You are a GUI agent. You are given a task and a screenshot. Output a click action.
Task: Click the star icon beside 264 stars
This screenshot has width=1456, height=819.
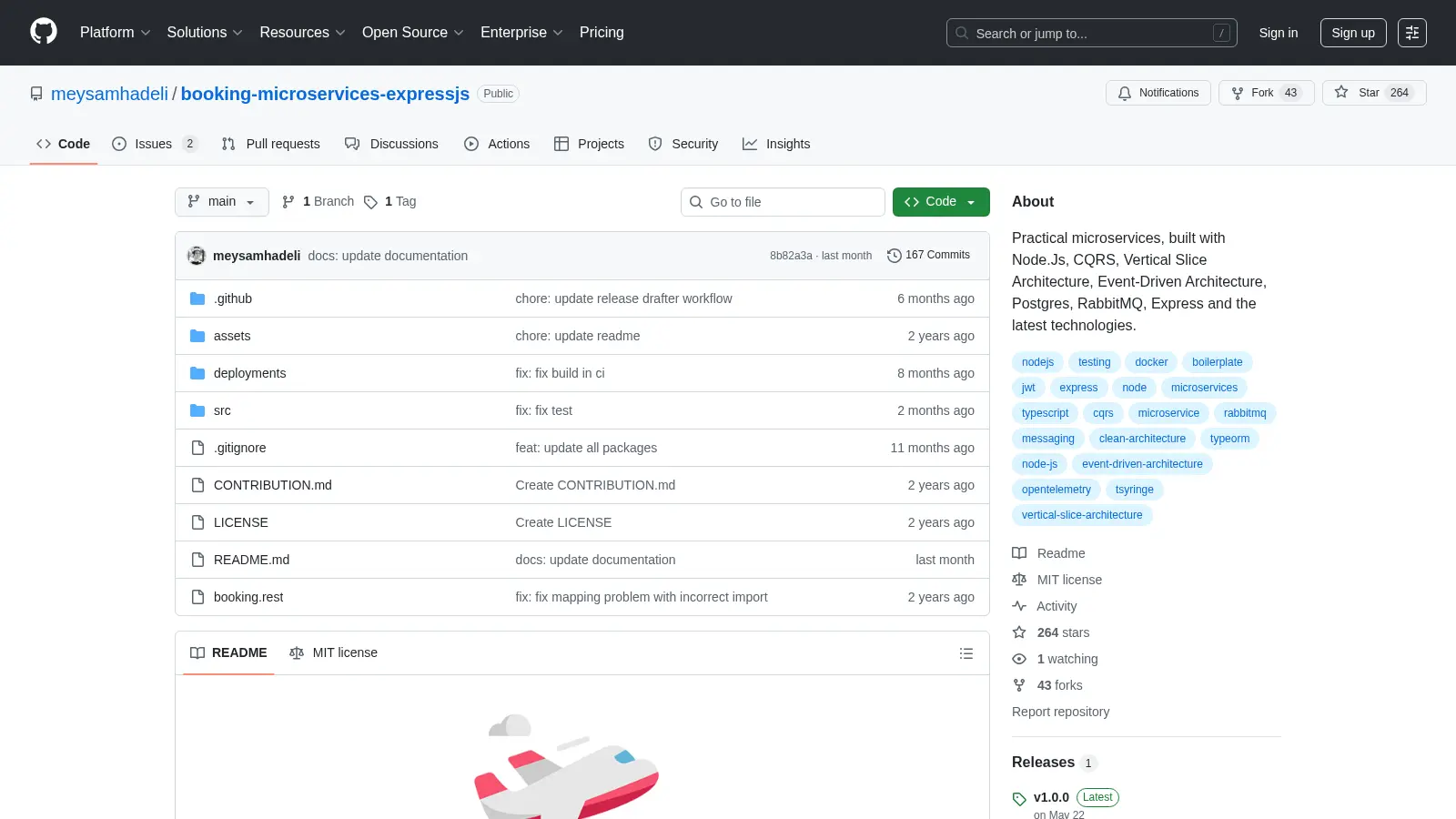[1019, 632]
